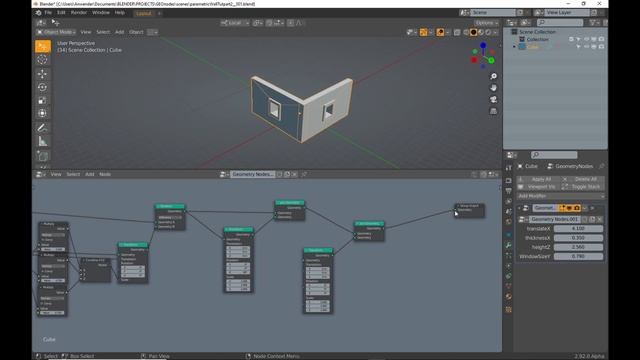Toggle wireframe viewport shading mode

[x=466, y=32]
